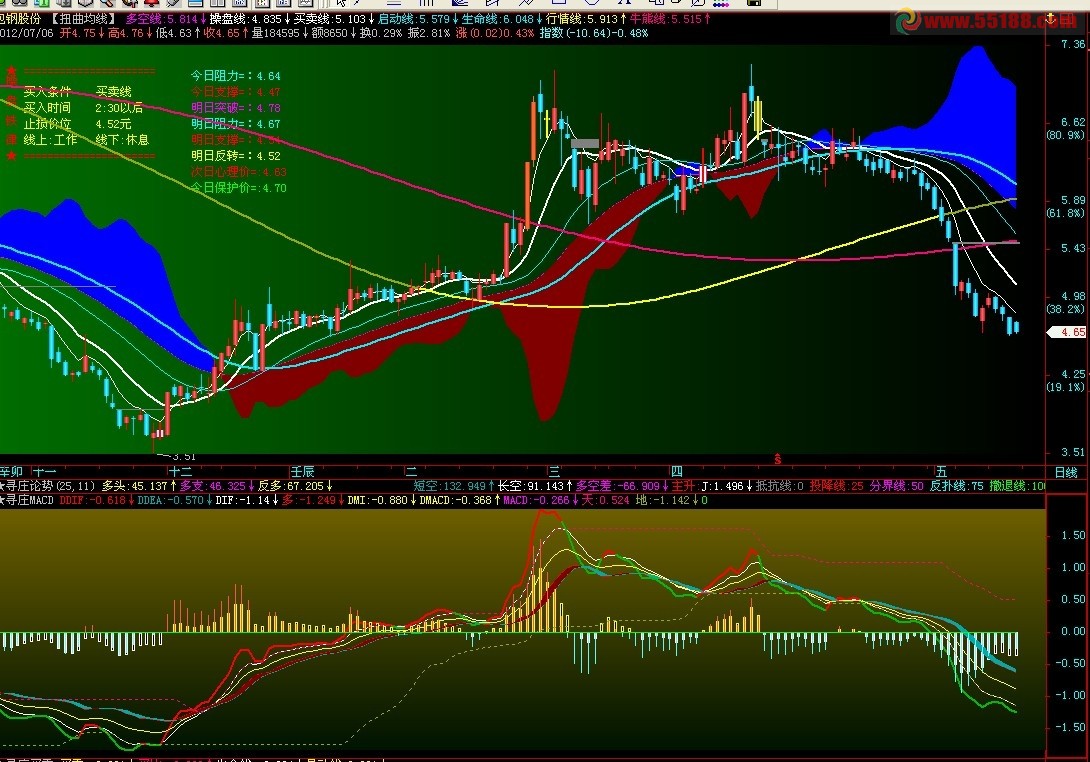Click the 4.98 (38.2%) axis label
The image size is (1090, 762).
[1066, 302]
